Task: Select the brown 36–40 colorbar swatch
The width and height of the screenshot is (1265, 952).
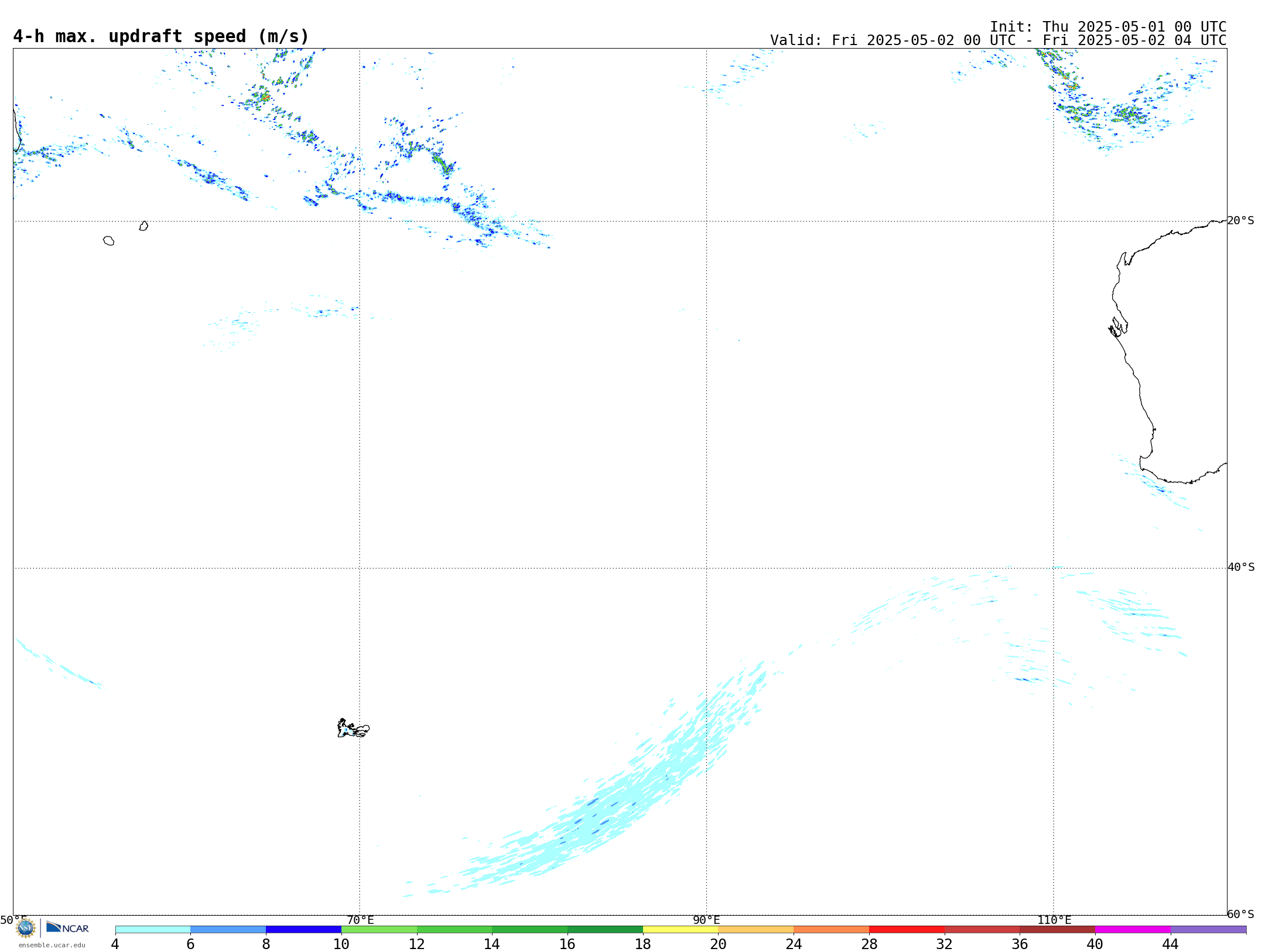Action: point(1058,929)
